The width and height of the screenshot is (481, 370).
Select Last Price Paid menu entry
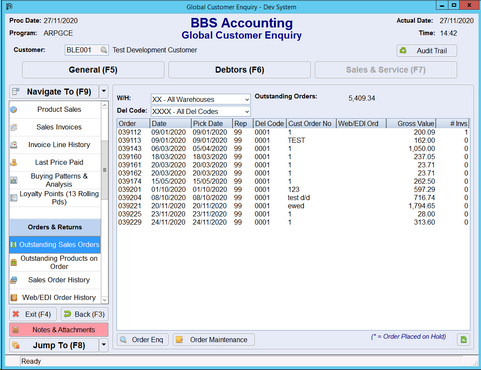(x=55, y=162)
